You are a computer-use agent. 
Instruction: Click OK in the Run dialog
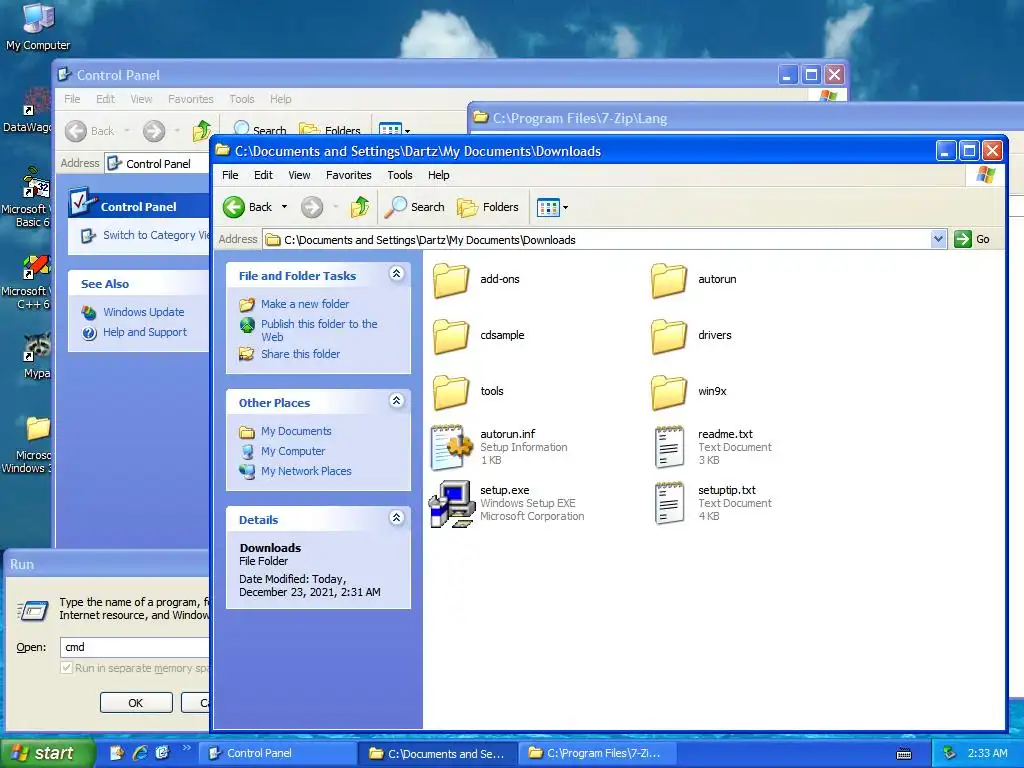[x=136, y=703]
